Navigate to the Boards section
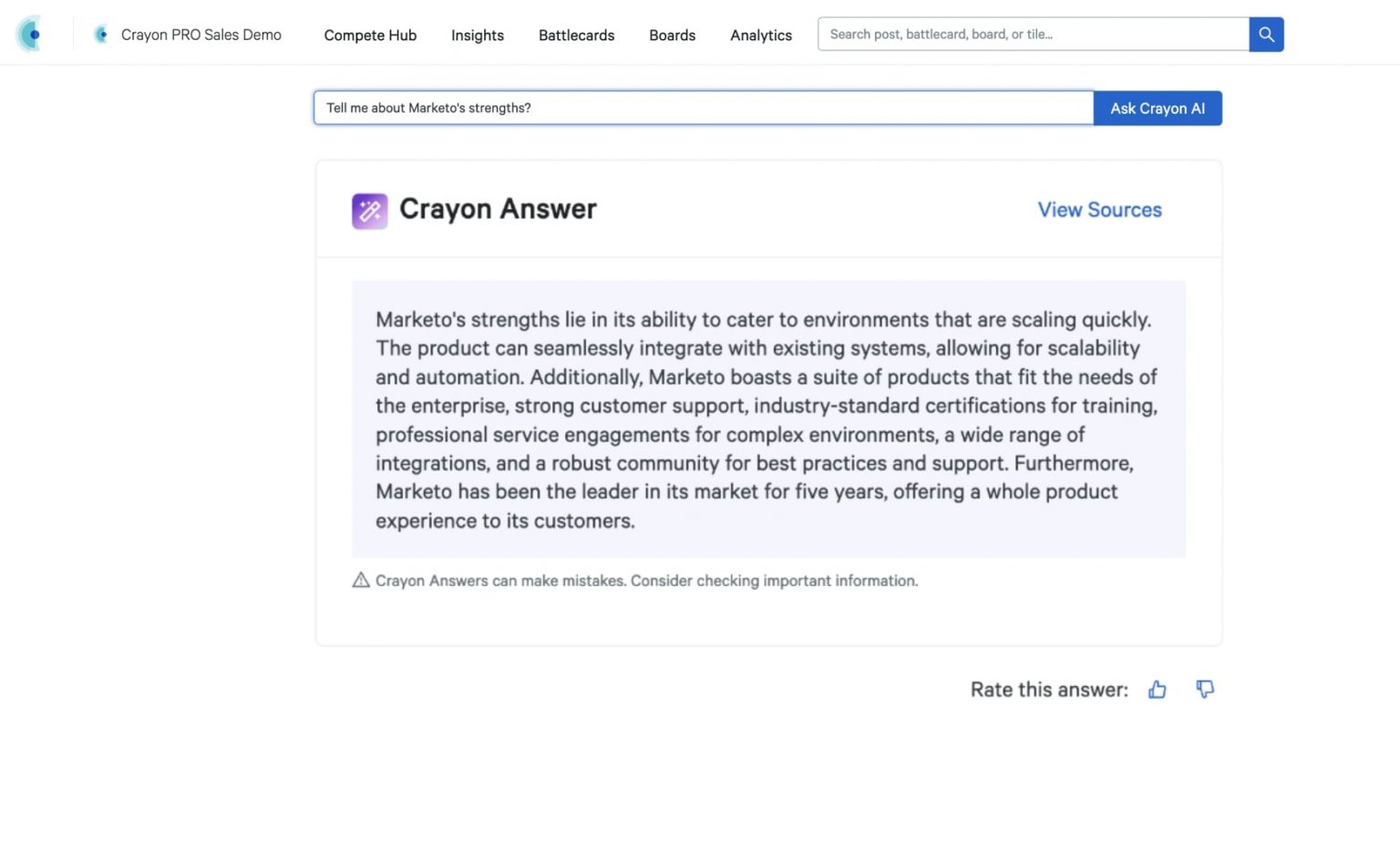The image size is (1400, 841). click(672, 36)
